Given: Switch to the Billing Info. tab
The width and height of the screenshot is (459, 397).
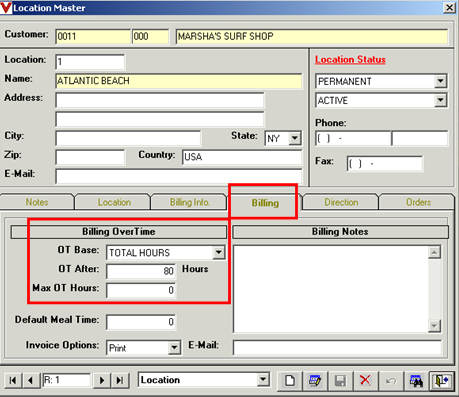Looking at the screenshot, I should coord(190,202).
